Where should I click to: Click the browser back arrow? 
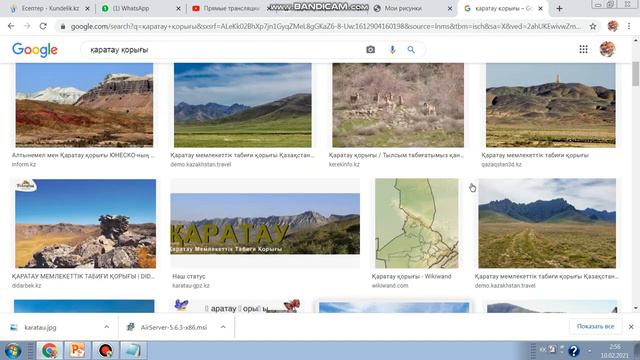[11, 26]
